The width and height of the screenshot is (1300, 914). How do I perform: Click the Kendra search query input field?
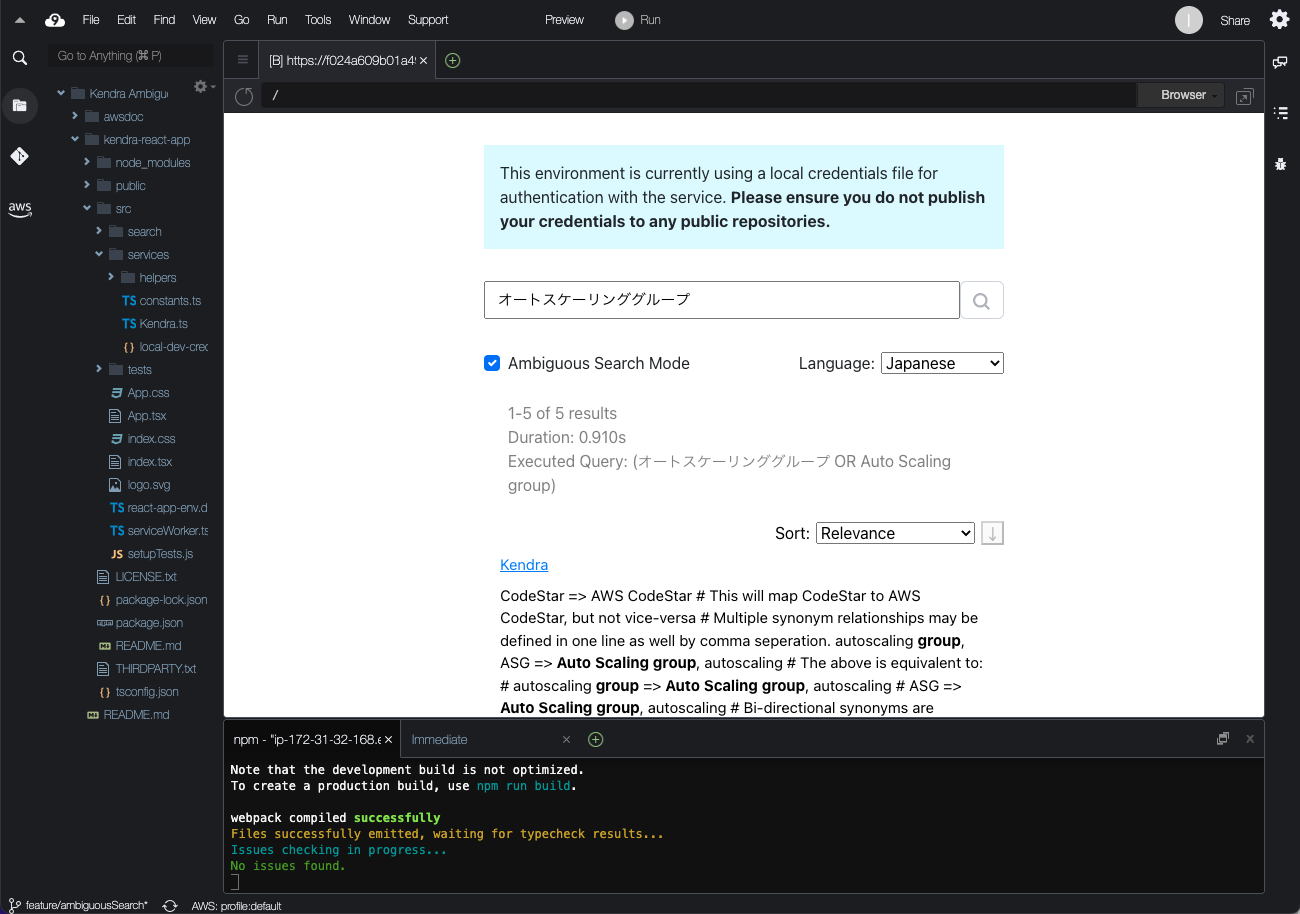[x=722, y=300]
